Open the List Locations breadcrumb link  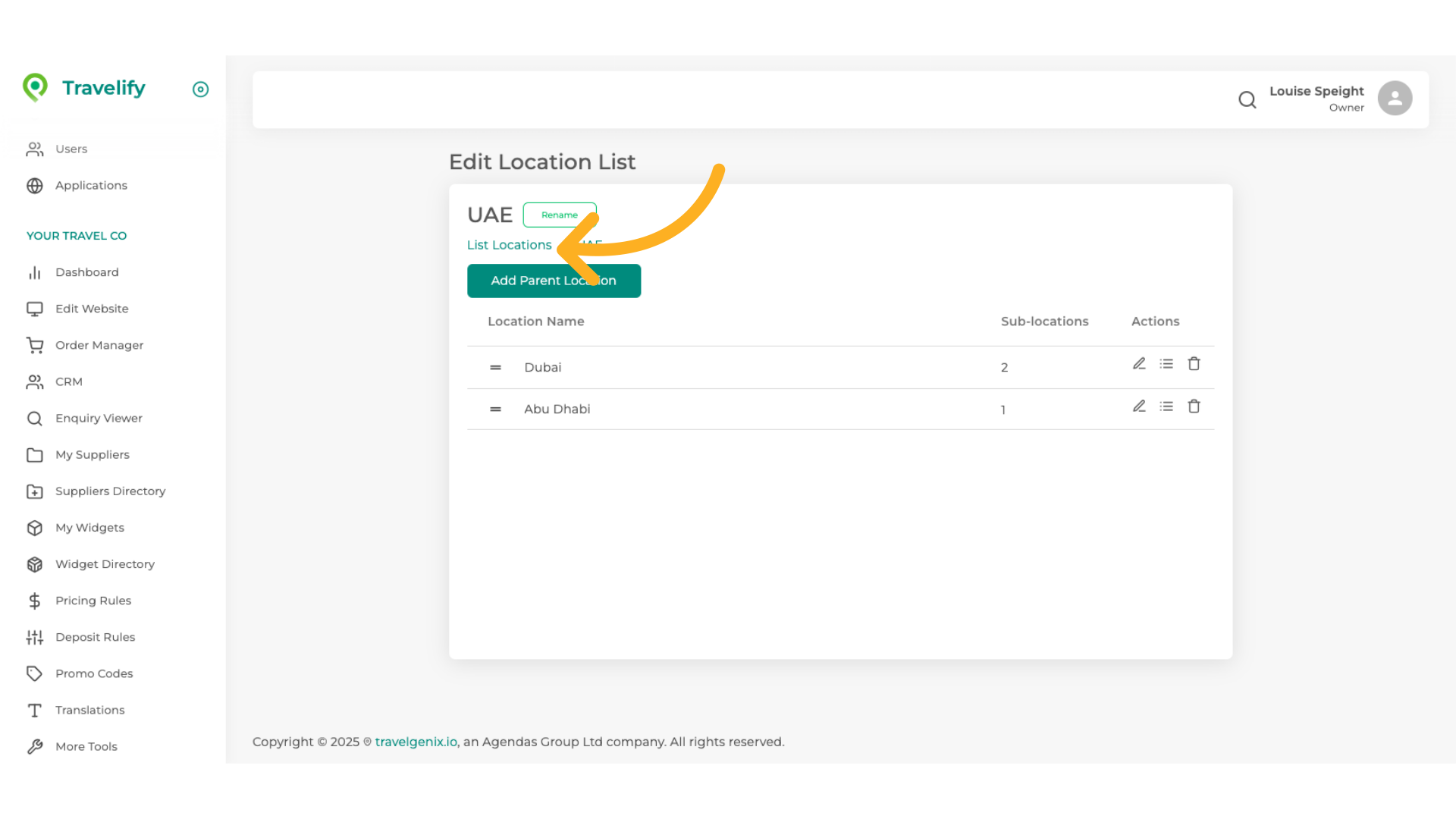[x=509, y=244]
